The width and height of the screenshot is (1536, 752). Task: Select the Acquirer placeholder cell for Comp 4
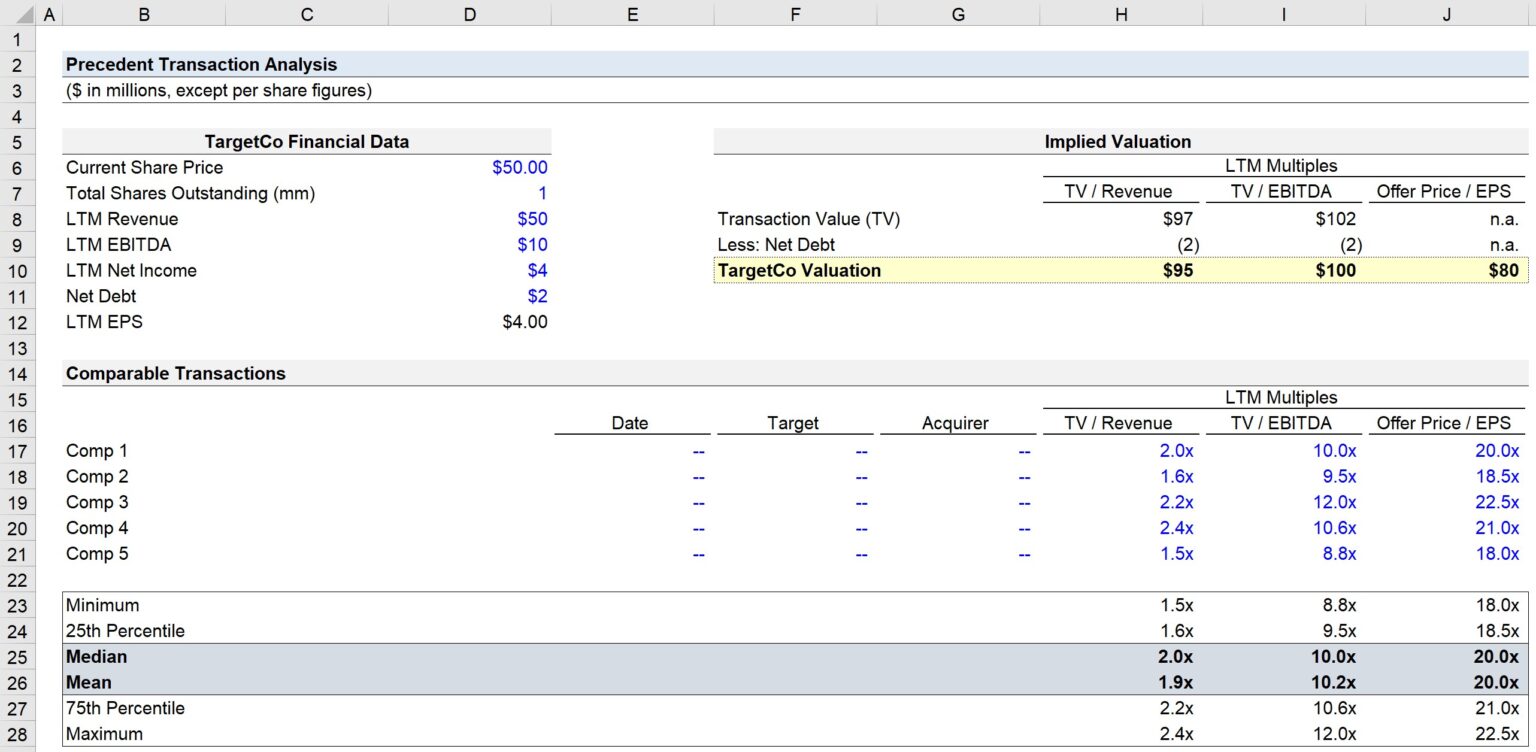(957, 528)
